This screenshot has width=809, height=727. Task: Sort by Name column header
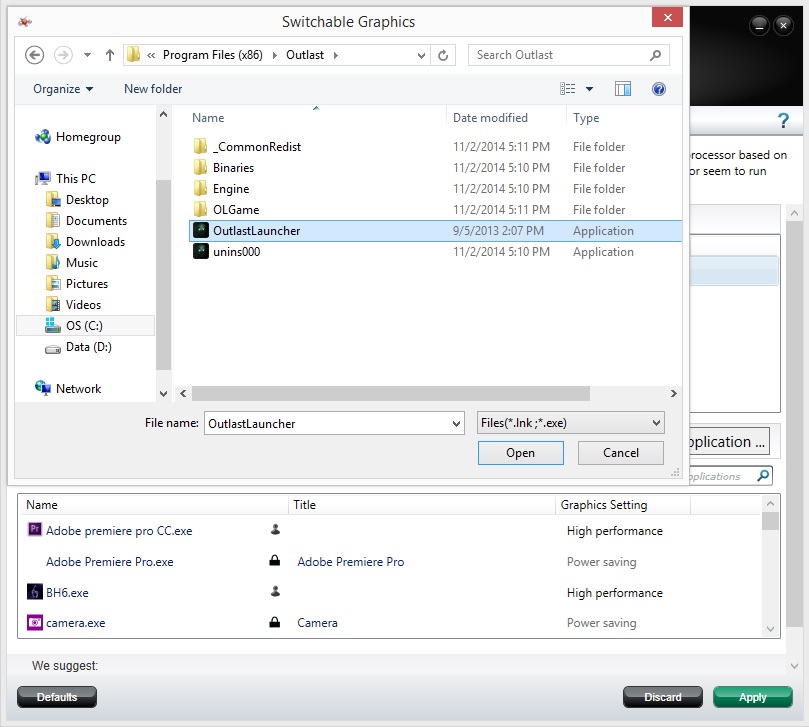pyautogui.click(x=208, y=118)
